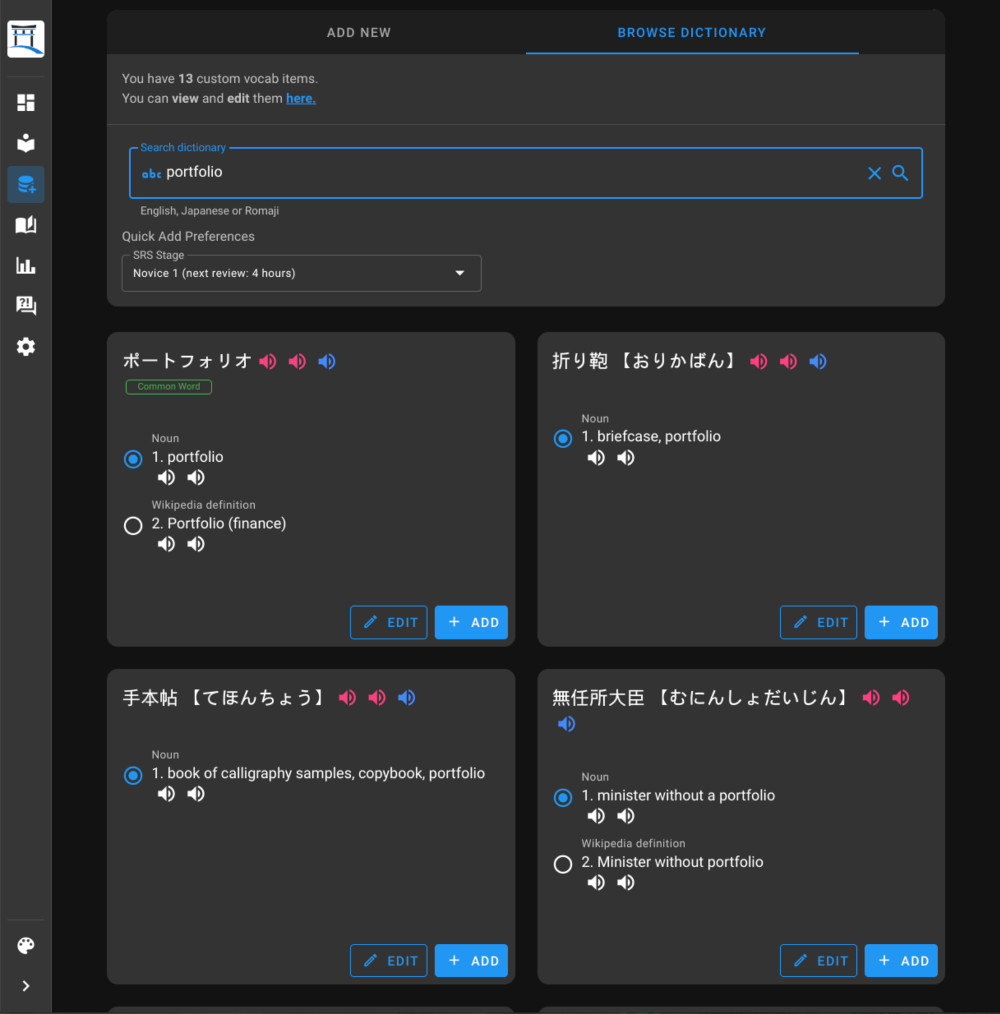
Task: Play first pink audio for ポートフォリオ
Action: point(268,361)
